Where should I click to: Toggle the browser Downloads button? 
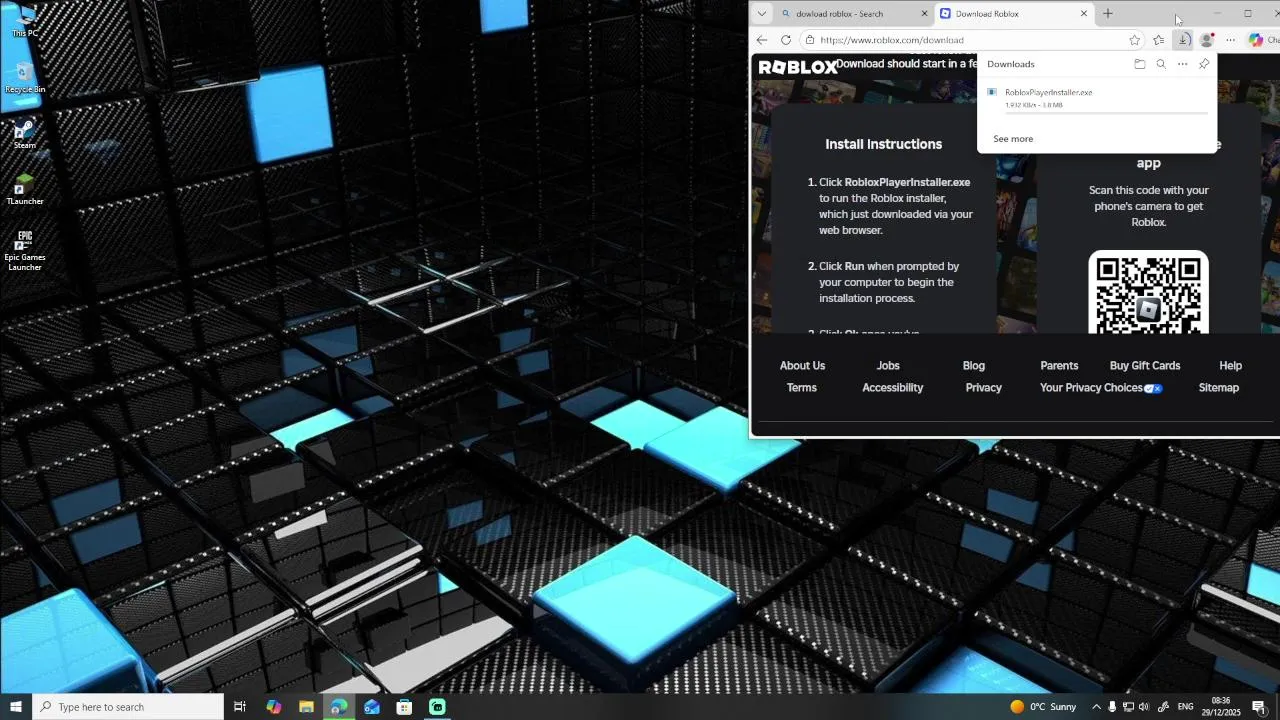1183,40
